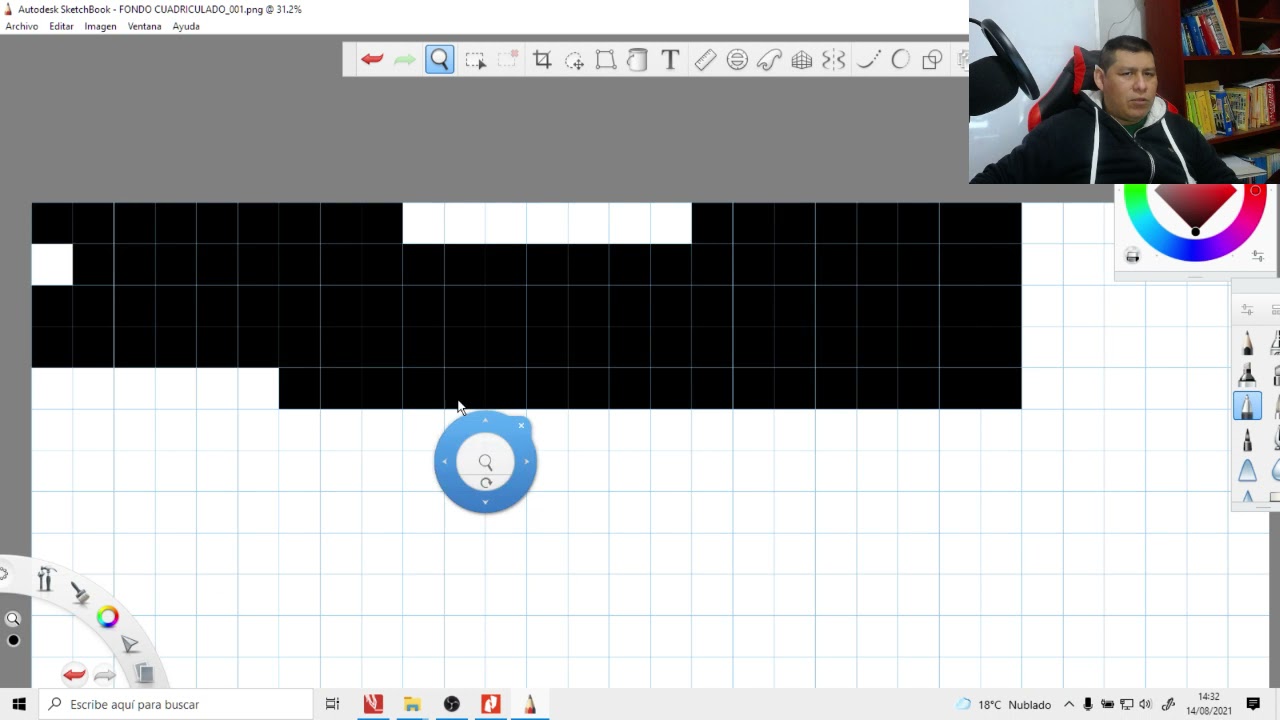The width and height of the screenshot is (1280, 720).
Task: Open the Archivo menu
Action: (22, 26)
